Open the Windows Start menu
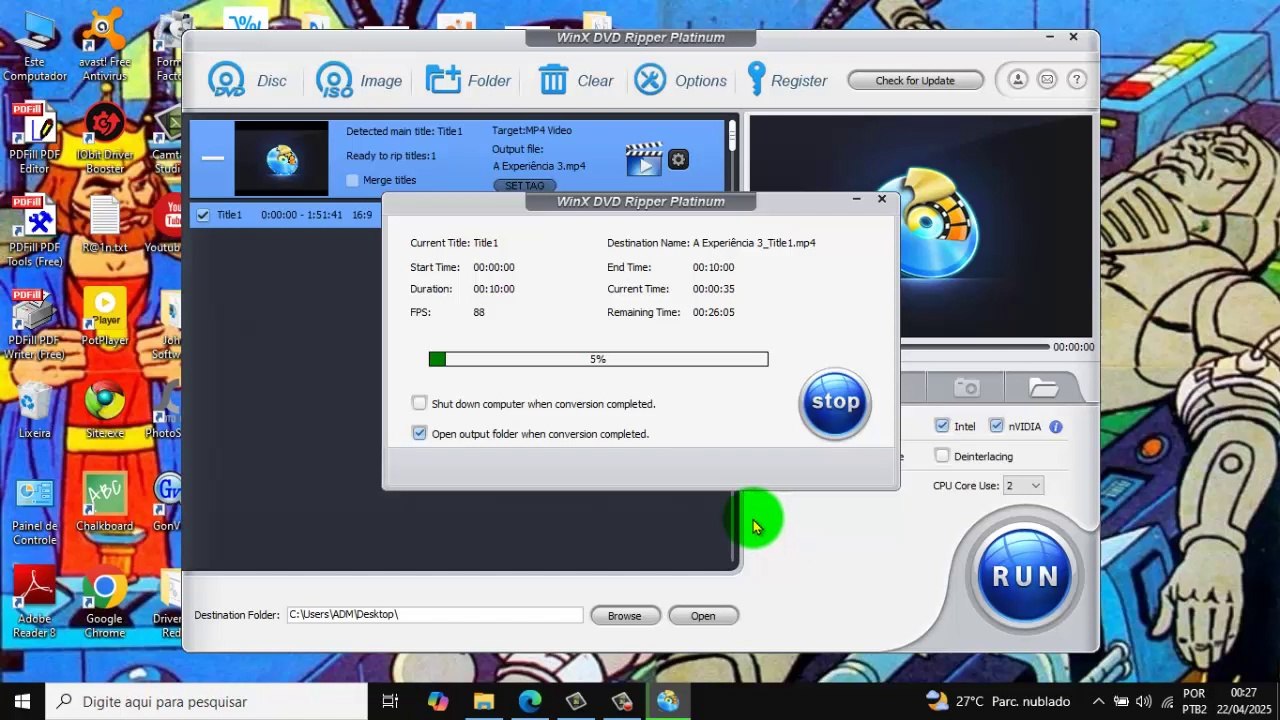This screenshot has width=1280, height=720. pyautogui.click(x=22, y=701)
